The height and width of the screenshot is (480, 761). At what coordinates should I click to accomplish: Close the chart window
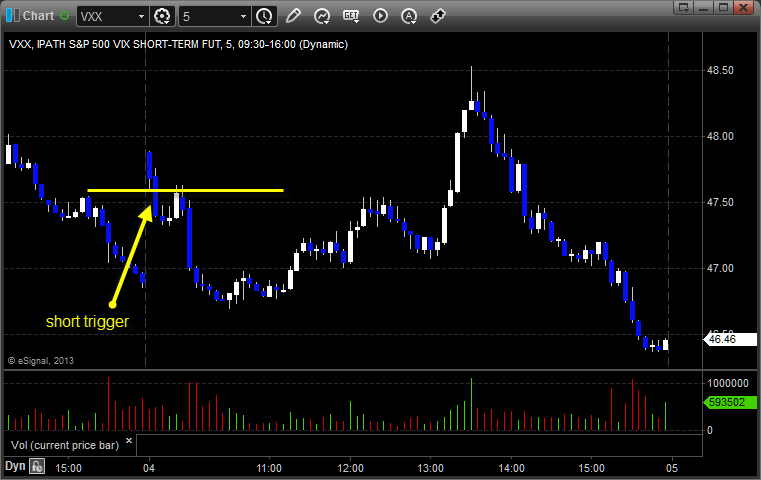(x=743, y=7)
